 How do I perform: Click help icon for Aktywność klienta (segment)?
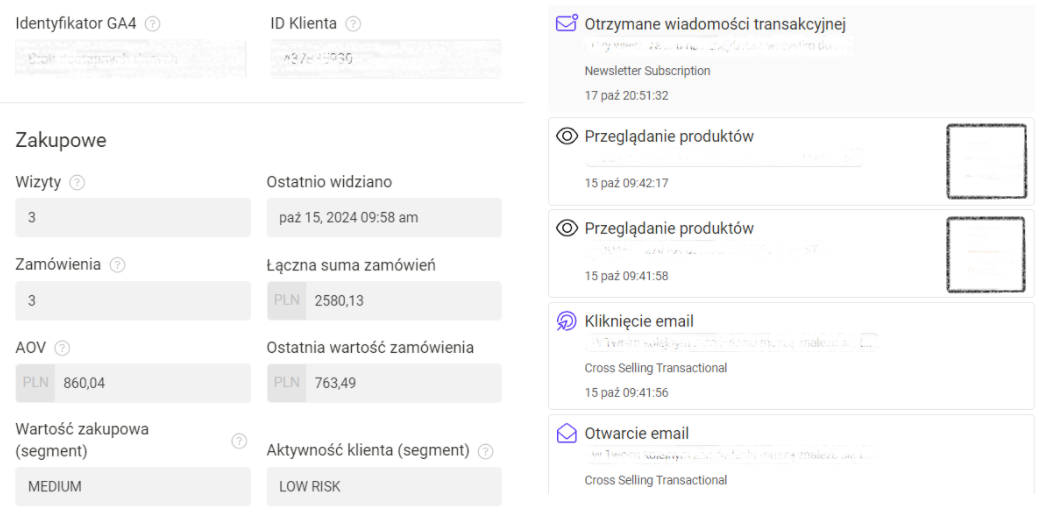point(485,451)
